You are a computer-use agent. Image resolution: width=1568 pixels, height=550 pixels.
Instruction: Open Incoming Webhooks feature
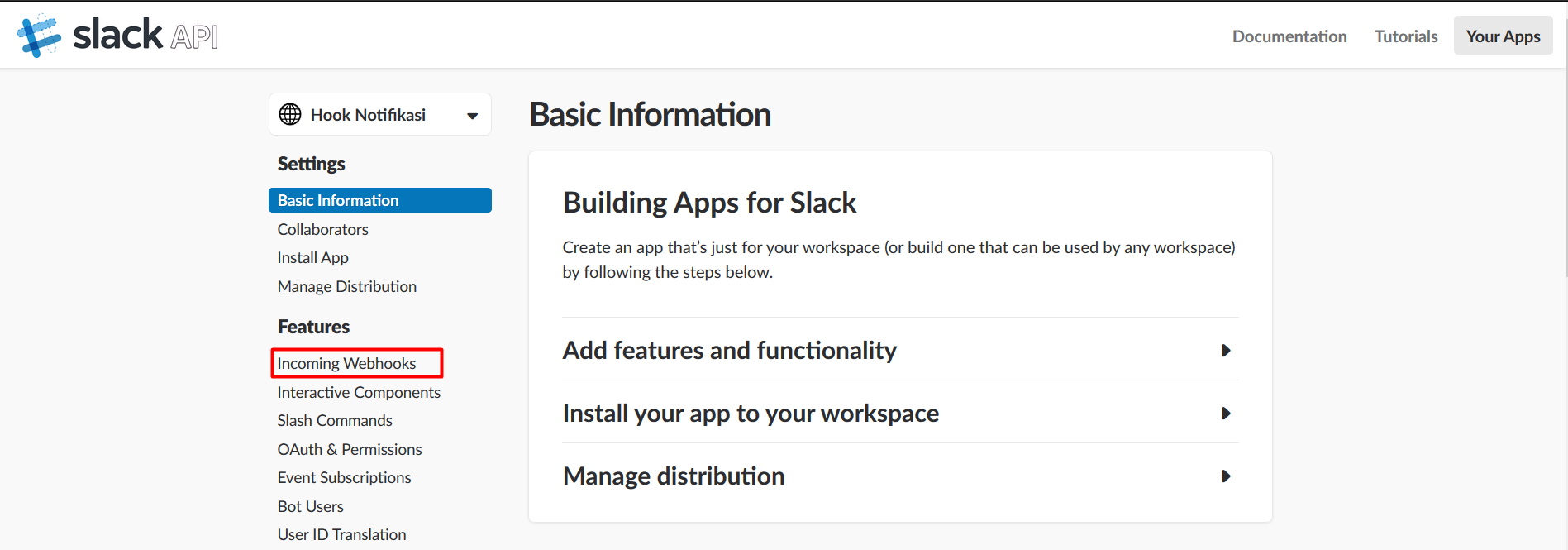pyautogui.click(x=347, y=363)
